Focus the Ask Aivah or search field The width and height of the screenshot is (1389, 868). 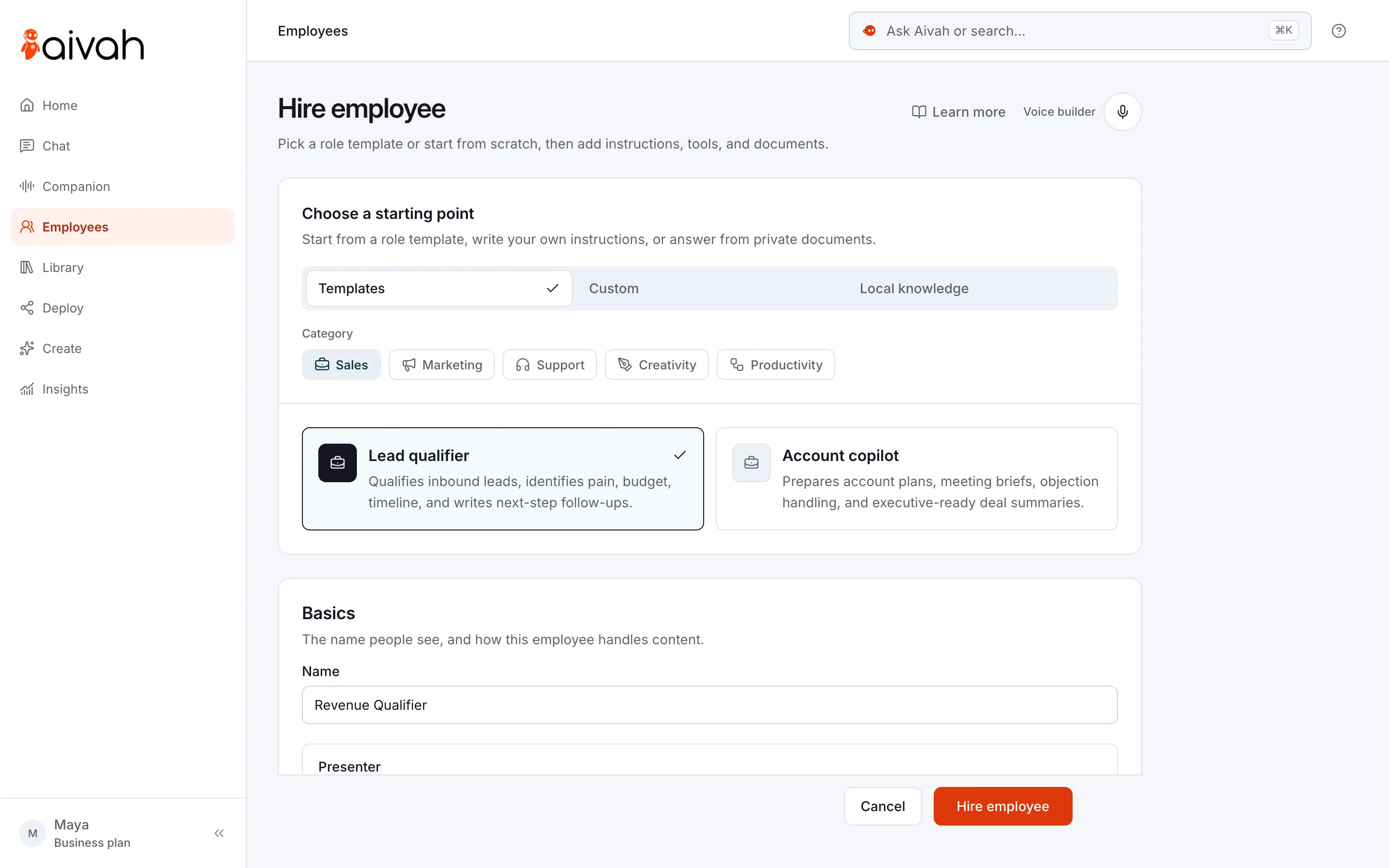tap(1080, 31)
